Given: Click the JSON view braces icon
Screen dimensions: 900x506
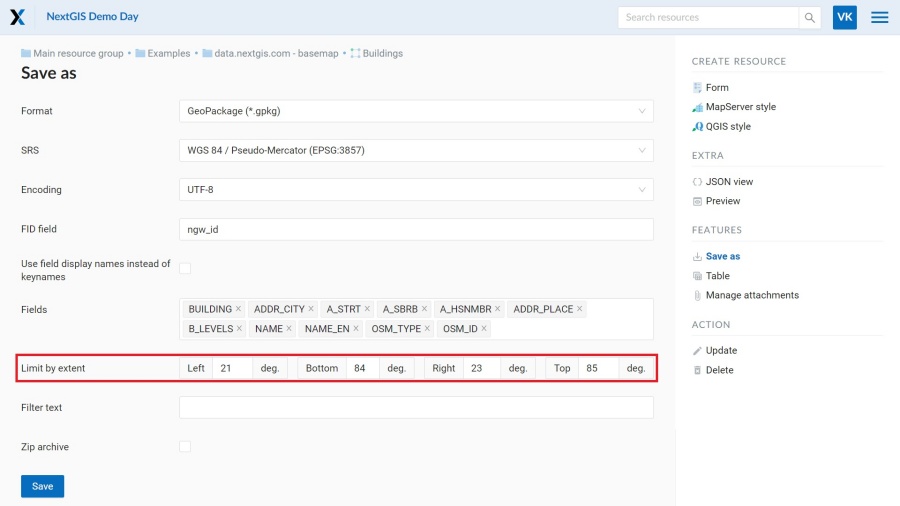Looking at the screenshot, I should [697, 182].
